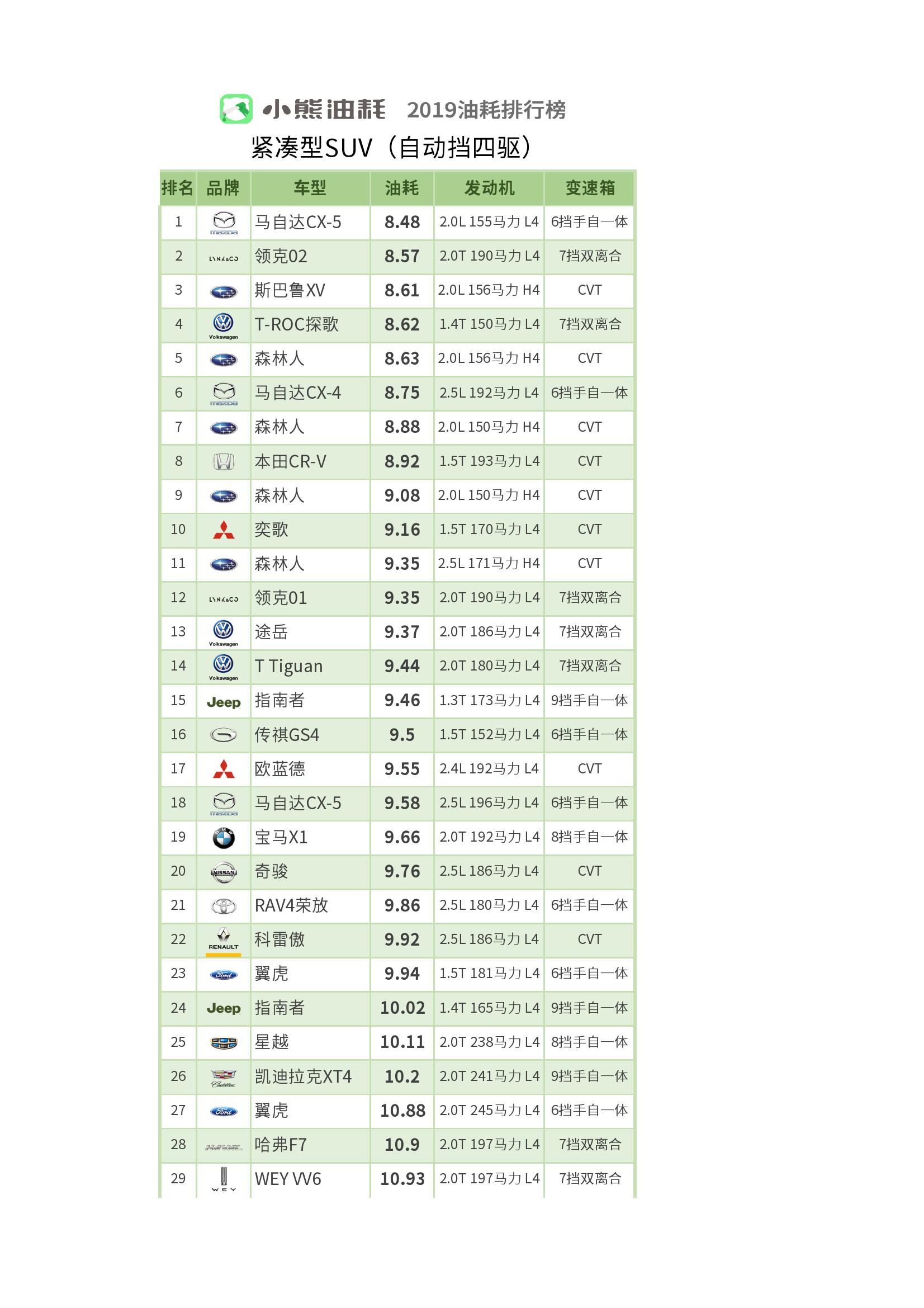Select the Mitsubishi logo next to 欧蓝德

pyautogui.click(x=223, y=769)
